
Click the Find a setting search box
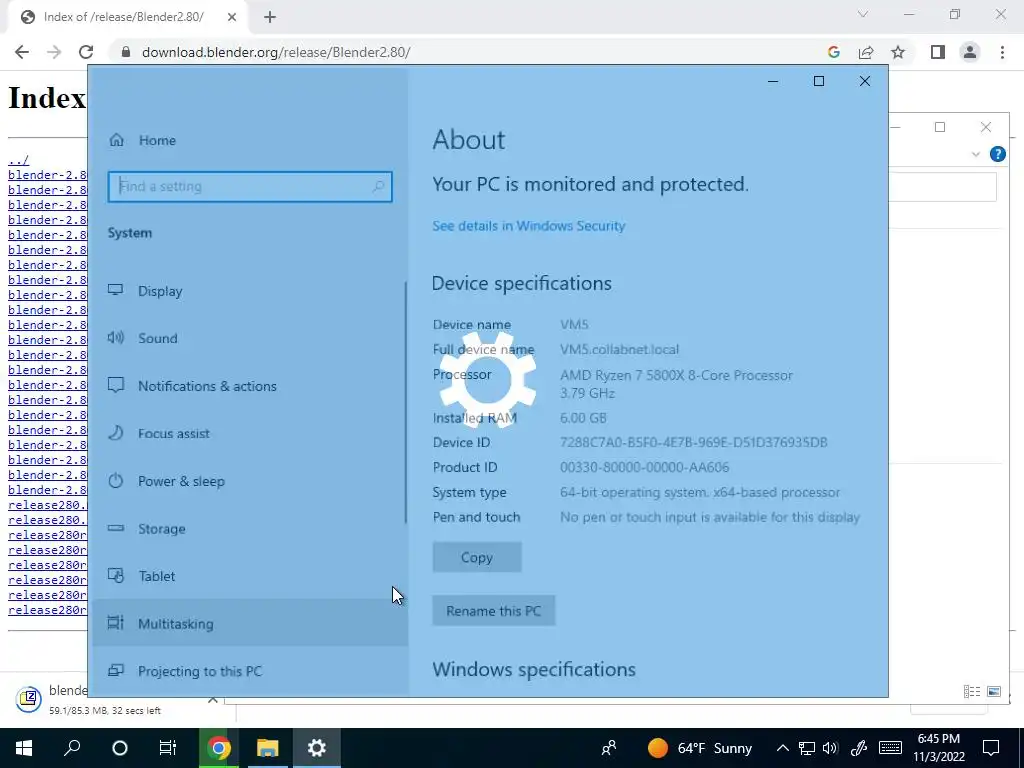pos(250,187)
